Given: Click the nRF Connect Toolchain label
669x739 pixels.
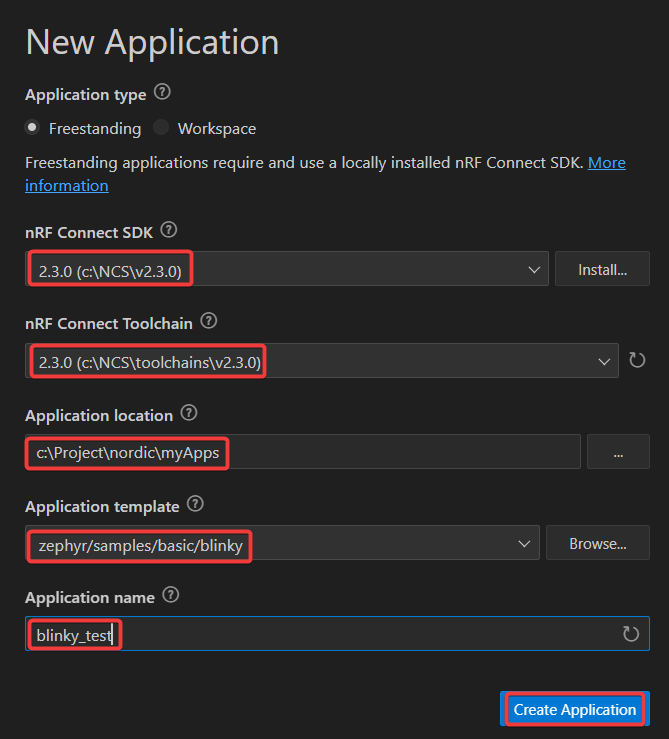Looking at the screenshot, I should [109, 324].
